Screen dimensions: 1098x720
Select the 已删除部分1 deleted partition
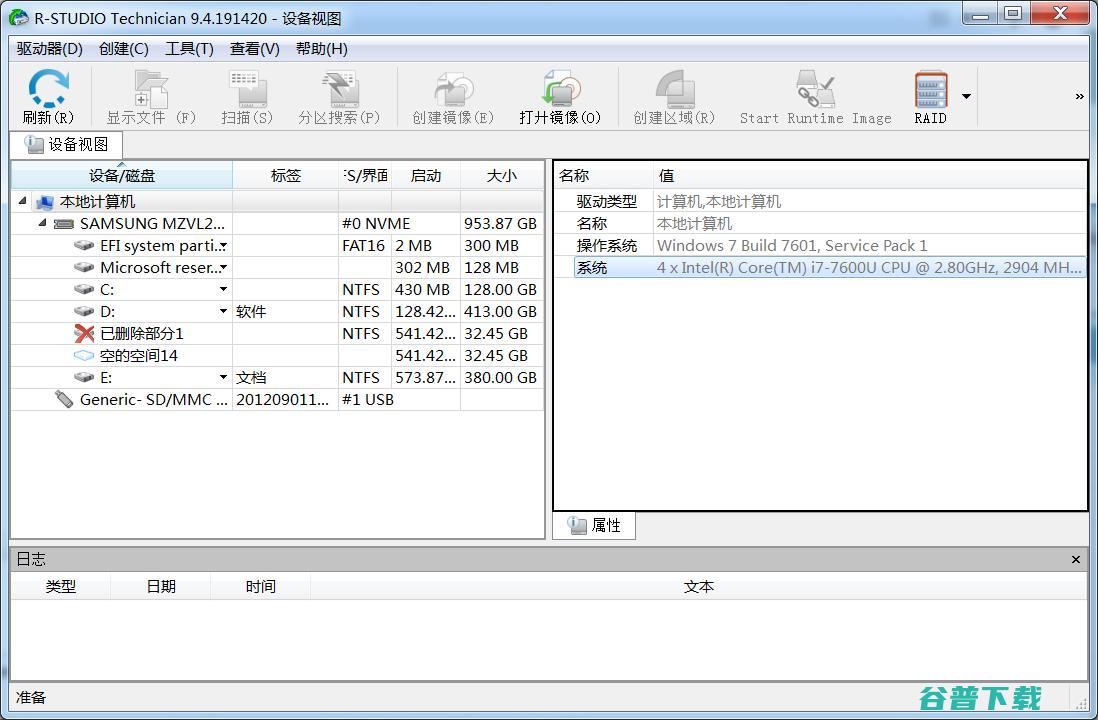[141, 333]
